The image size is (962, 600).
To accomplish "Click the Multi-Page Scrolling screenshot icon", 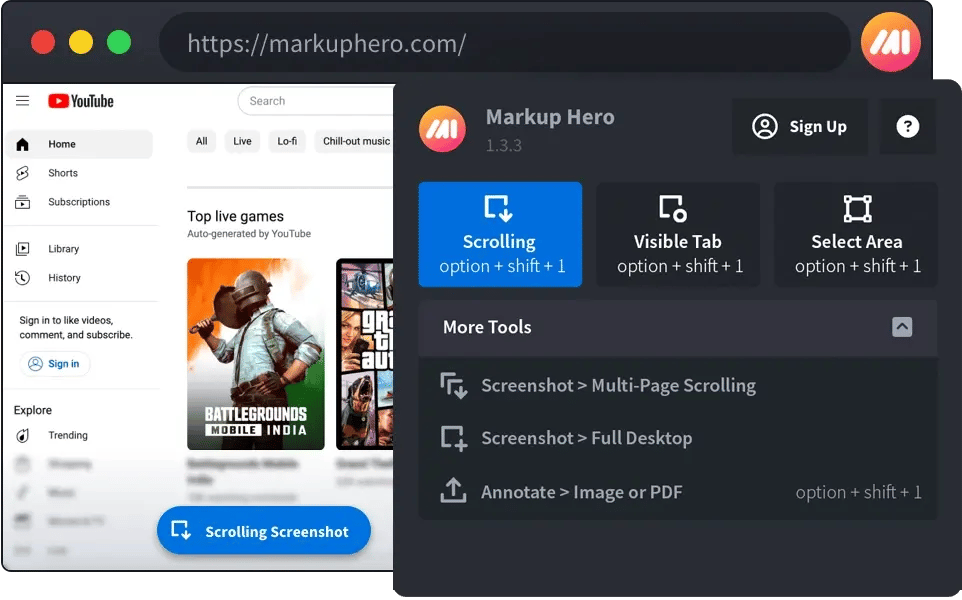I will (452, 385).
